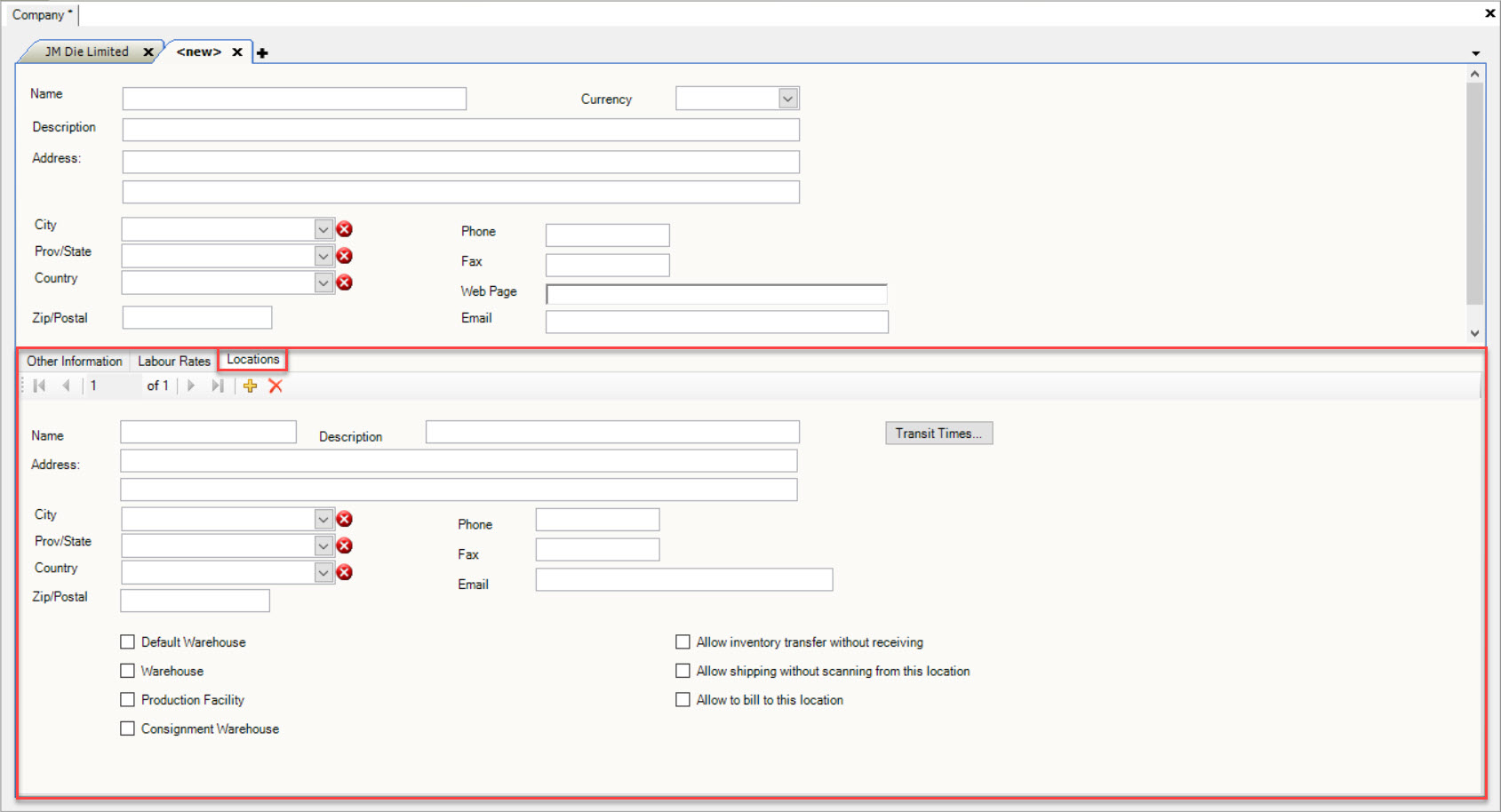Open the Currency dropdown
The height and width of the screenshot is (812, 1501).
point(788,99)
